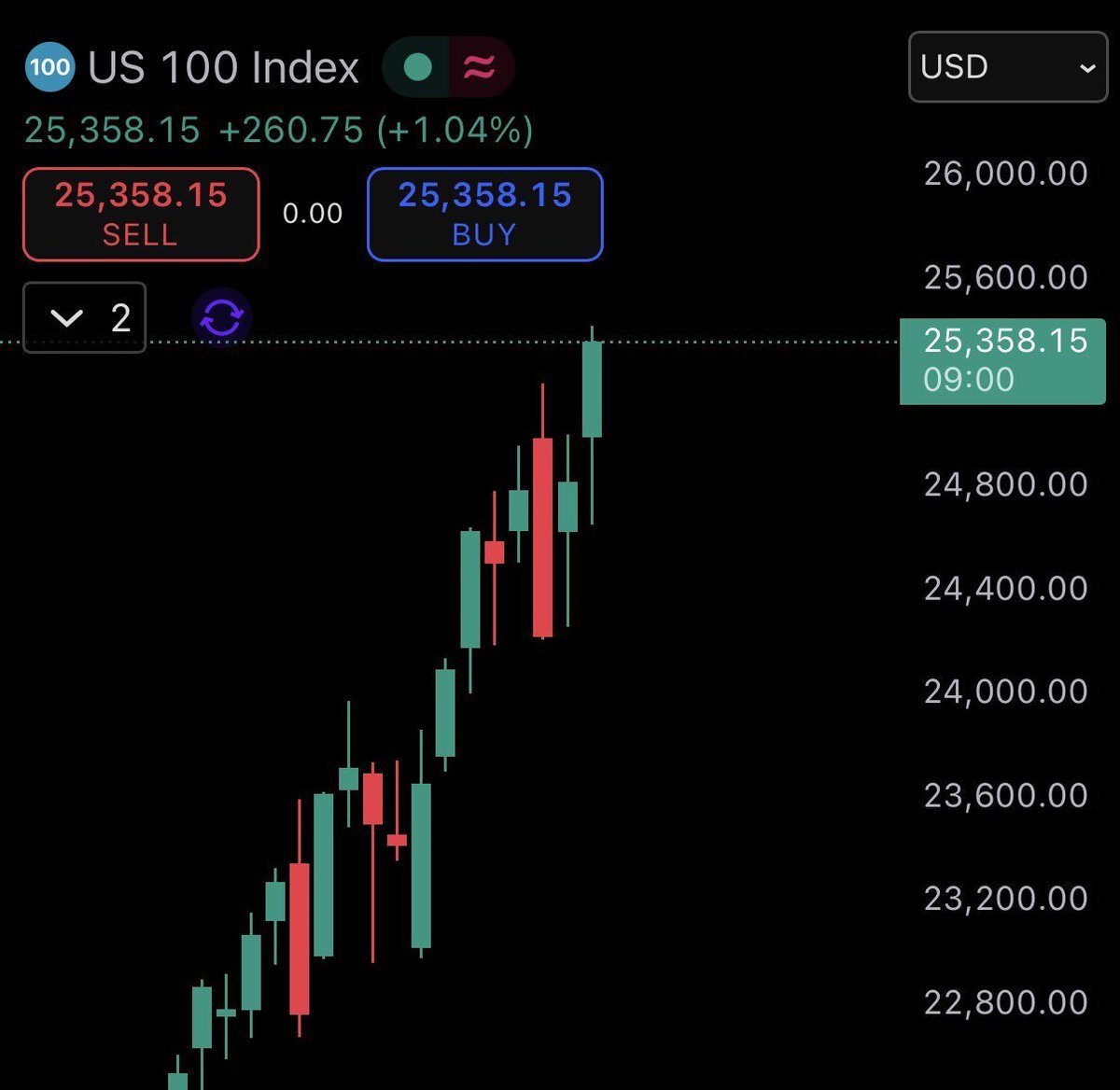Select the latest green candle at the top

[x=592, y=389]
